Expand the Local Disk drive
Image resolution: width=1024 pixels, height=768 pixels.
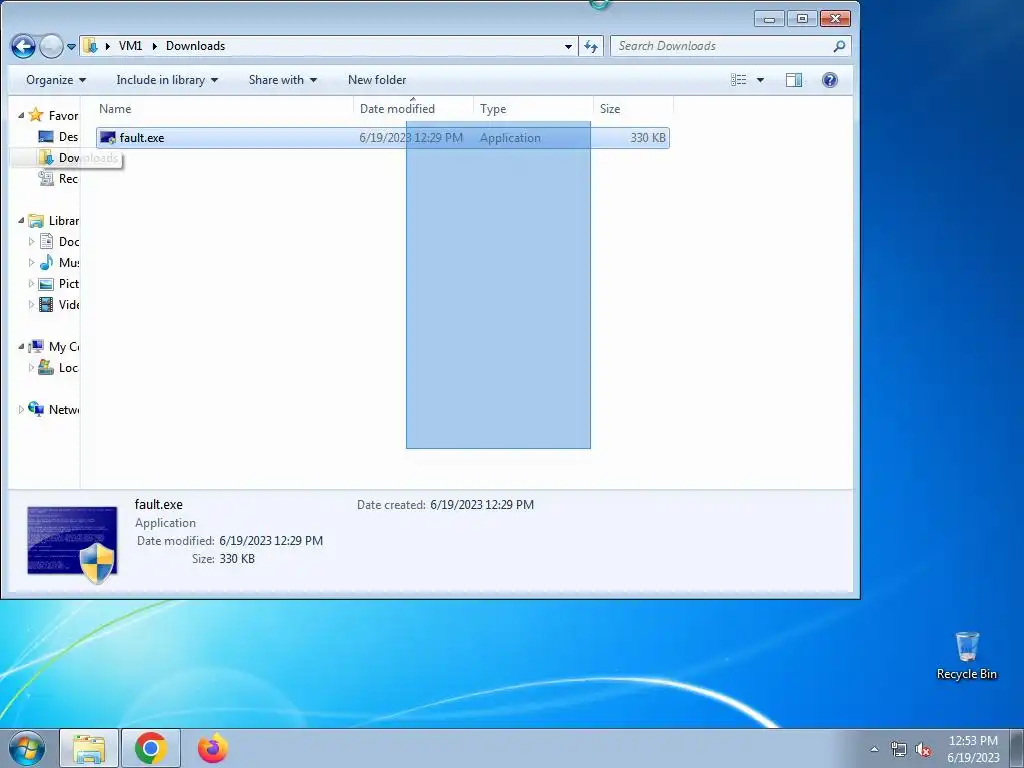tap(31, 368)
